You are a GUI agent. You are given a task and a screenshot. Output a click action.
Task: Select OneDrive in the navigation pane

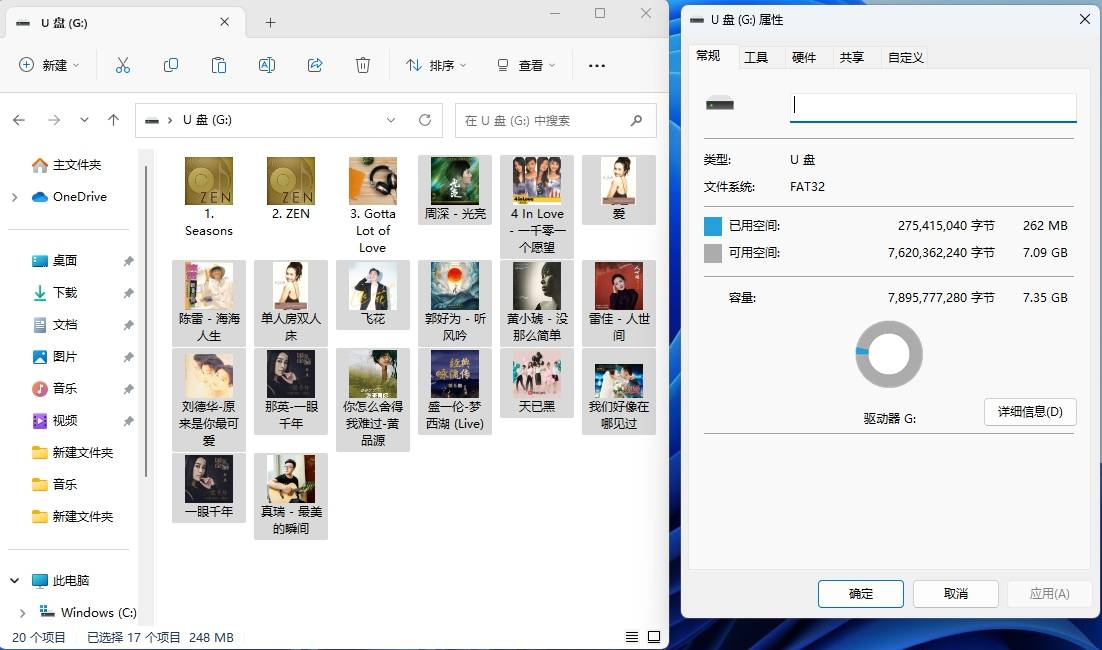(x=70, y=197)
